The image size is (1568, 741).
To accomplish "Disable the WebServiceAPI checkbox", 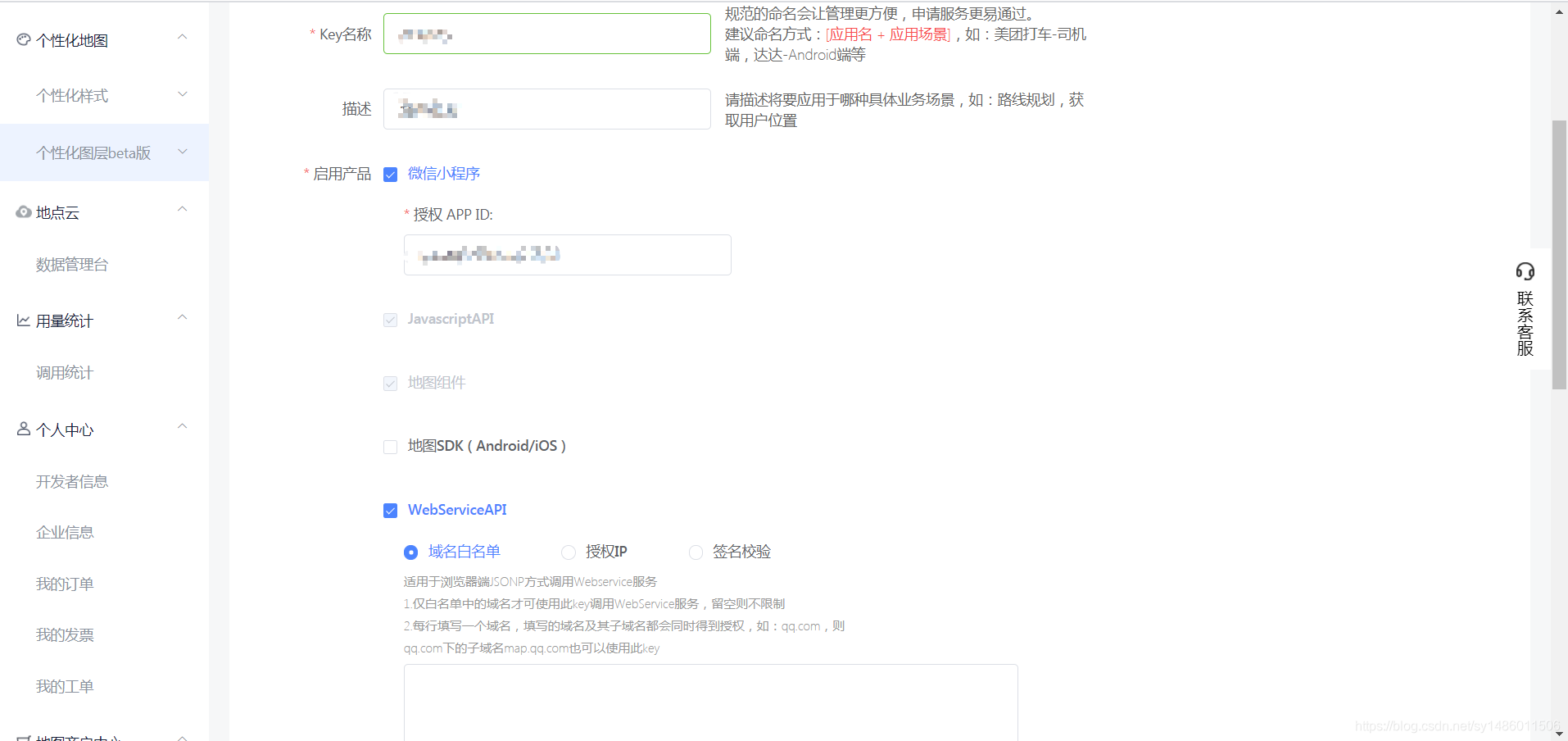I will pyautogui.click(x=390, y=510).
